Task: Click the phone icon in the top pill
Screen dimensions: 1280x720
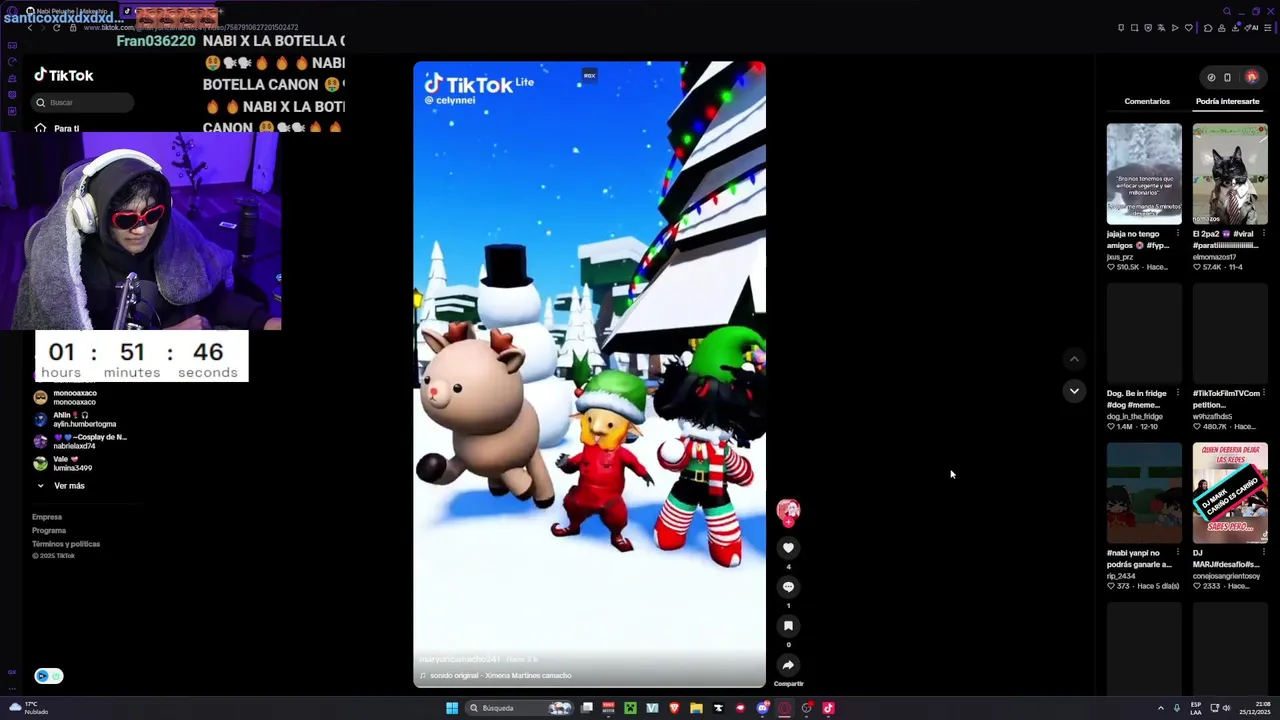Action: (1227, 77)
